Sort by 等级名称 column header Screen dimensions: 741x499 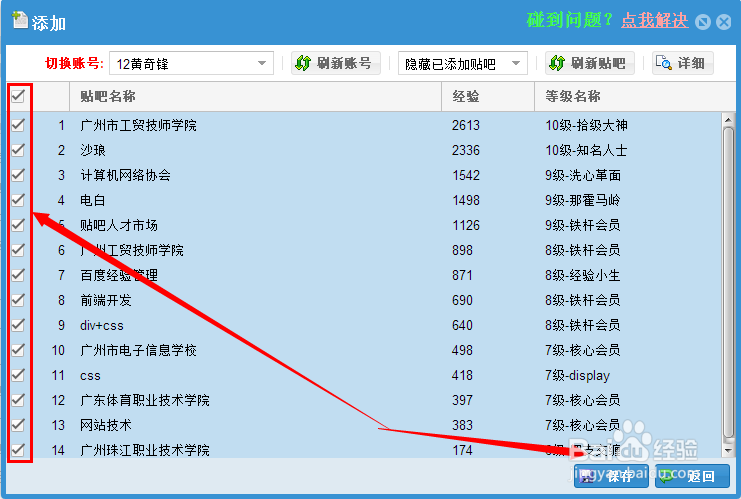pyautogui.click(x=635, y=96)
